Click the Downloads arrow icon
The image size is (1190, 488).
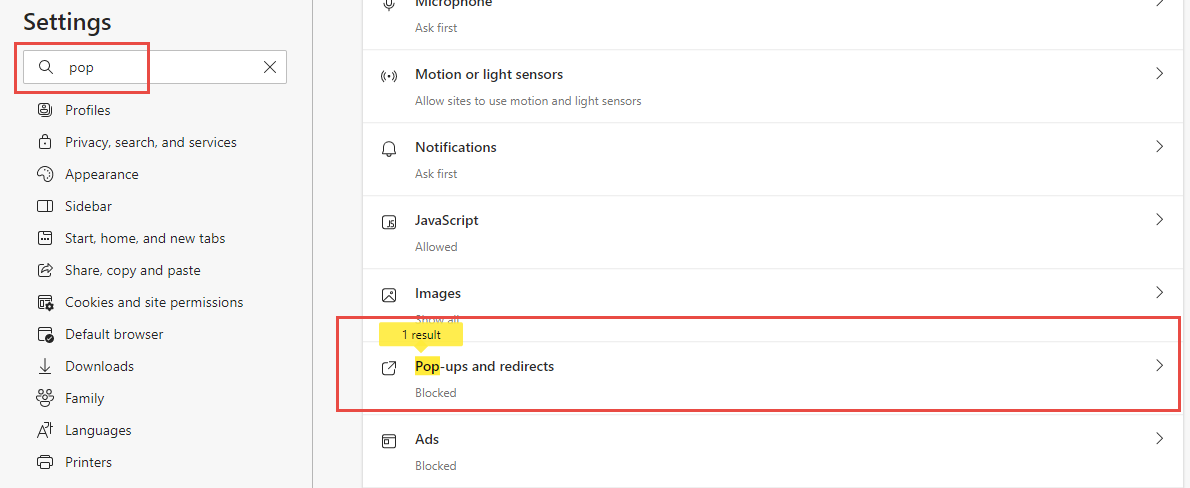pyautogui.click(x=45, y=366)
